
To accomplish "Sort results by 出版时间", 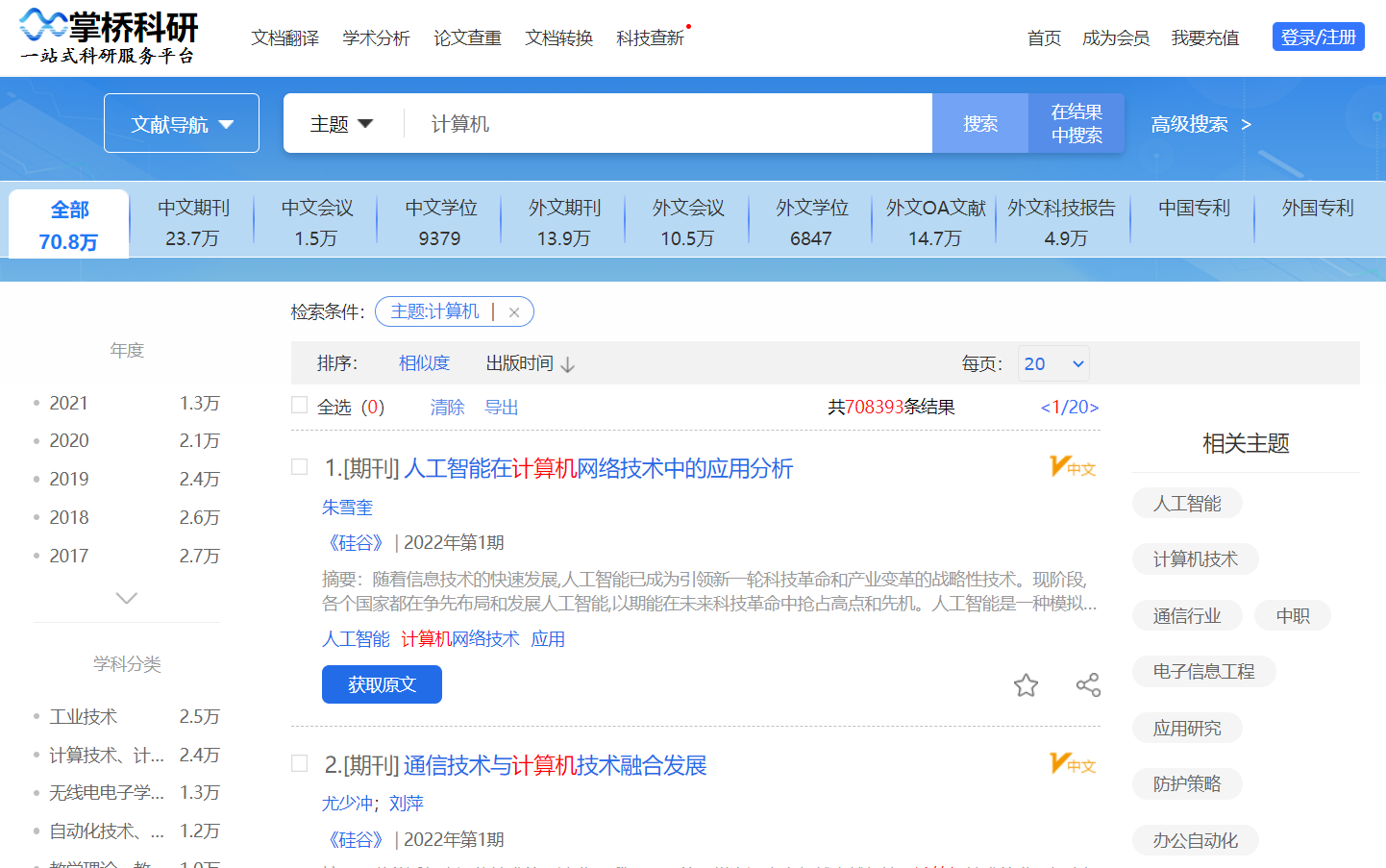I will click(519, 363).
